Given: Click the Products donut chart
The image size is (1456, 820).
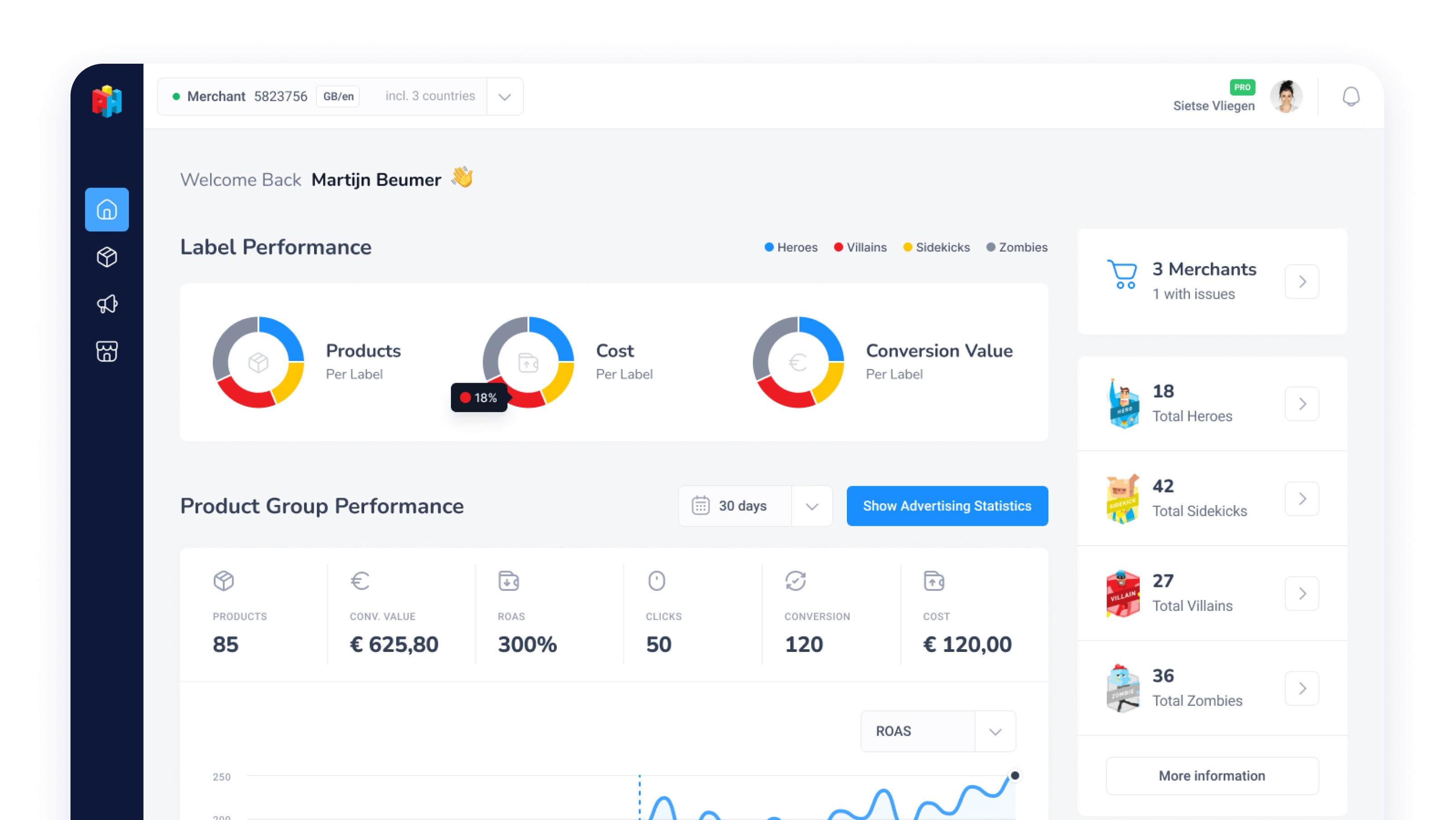Looking at the screenshot, I should [258, 362].
